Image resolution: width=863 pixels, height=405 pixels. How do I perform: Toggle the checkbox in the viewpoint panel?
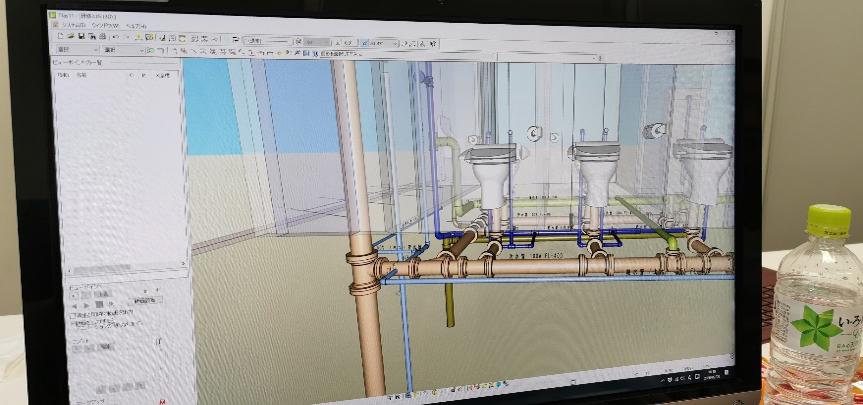pos(73,316)
